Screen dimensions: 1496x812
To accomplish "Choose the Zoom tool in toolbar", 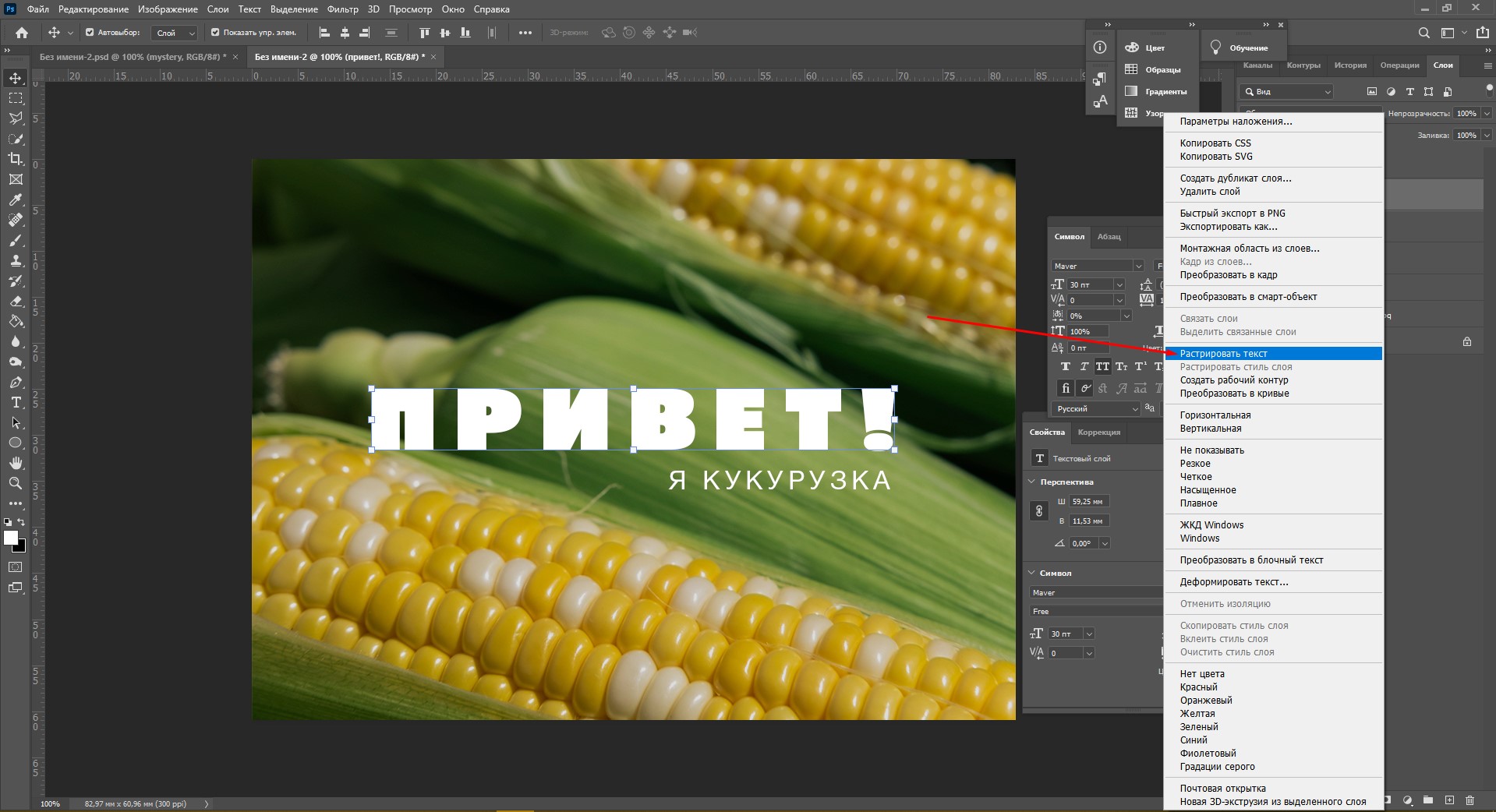I will pyautogui.click(x=16, y=483).
